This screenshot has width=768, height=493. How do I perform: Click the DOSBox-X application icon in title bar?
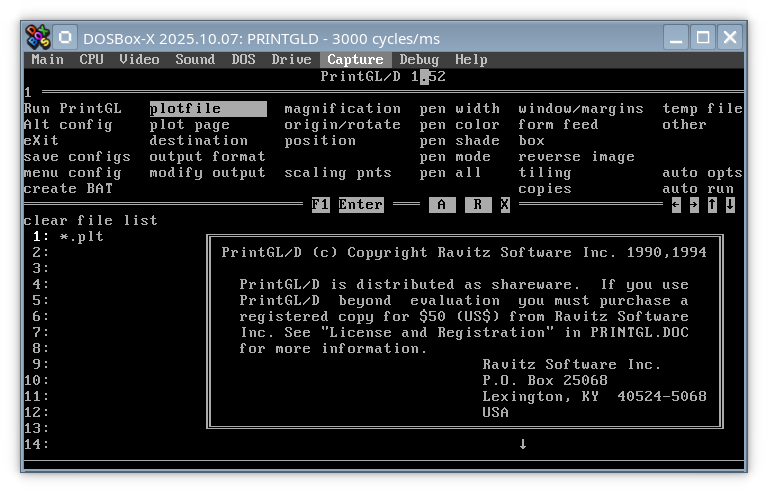tap(38, 38)
